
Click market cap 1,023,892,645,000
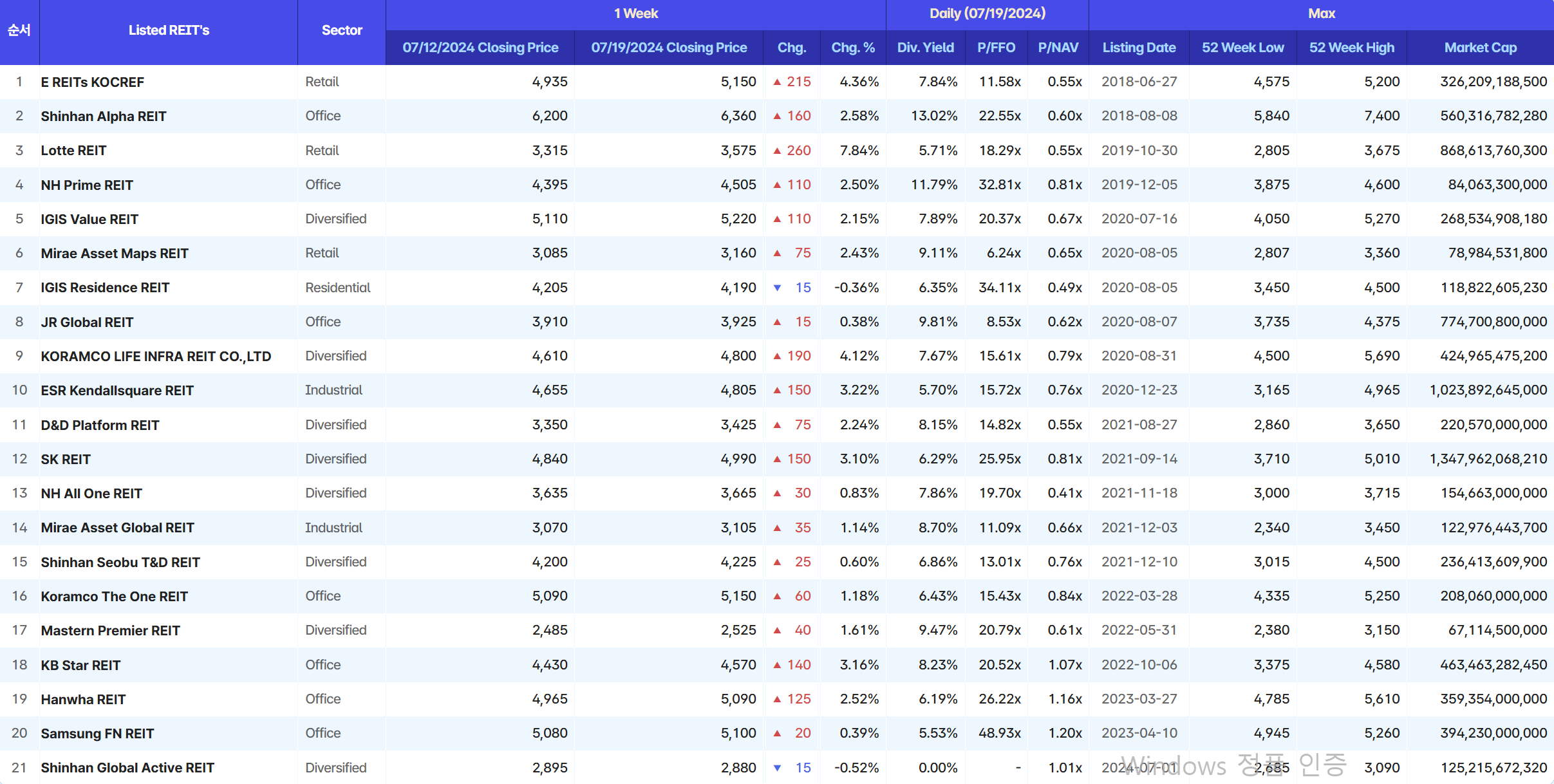click(x=1488, y=390)
